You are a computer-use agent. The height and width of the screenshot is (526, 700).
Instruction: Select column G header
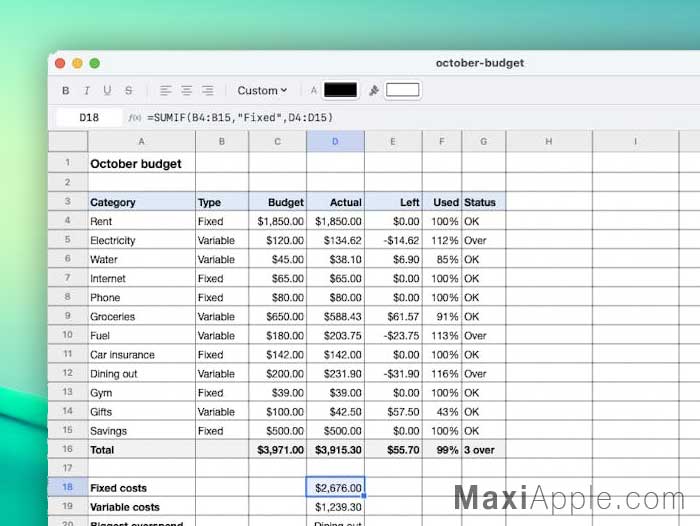coord(483,142)
